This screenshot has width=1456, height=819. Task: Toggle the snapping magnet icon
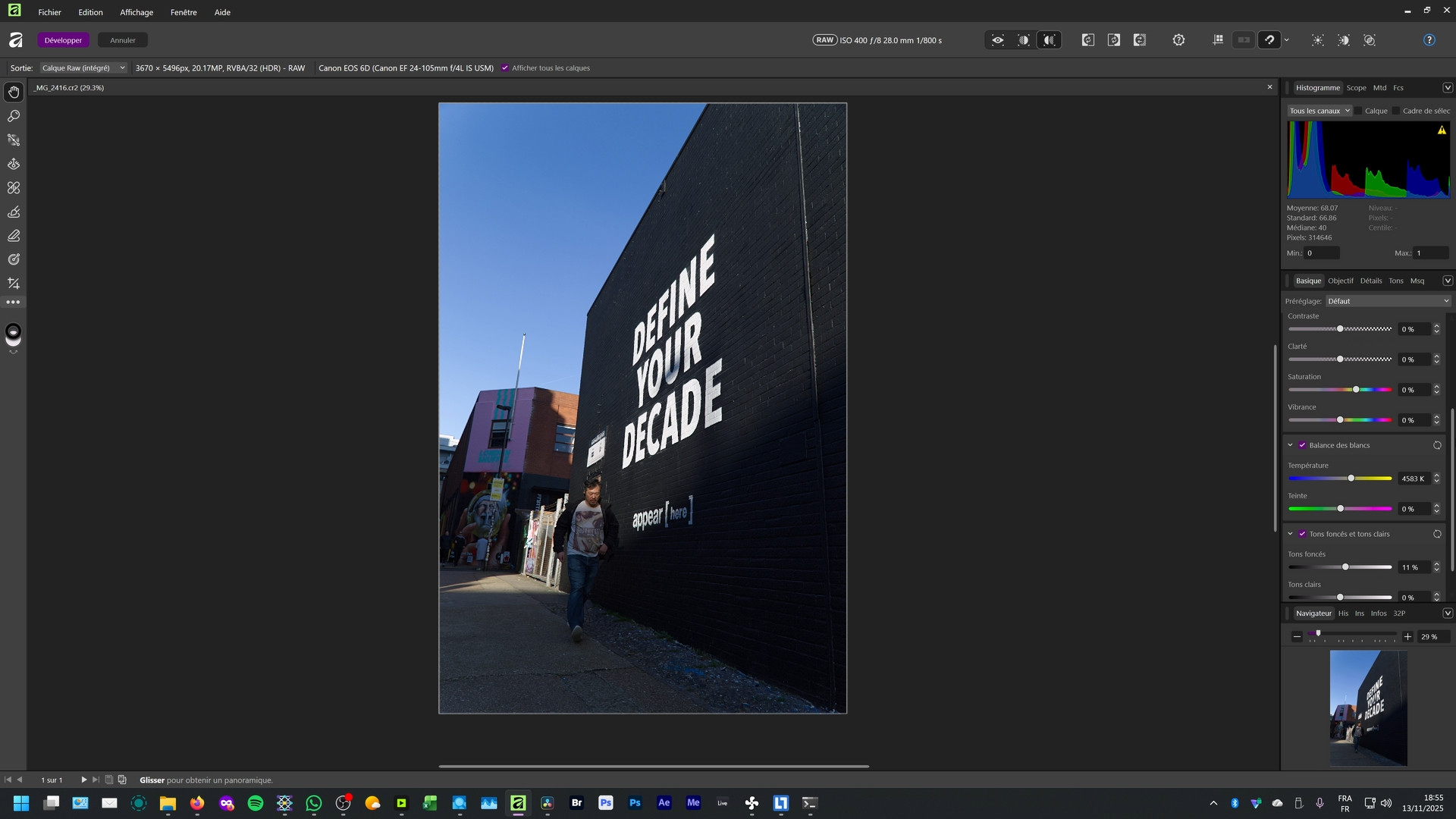click(1269, 40)
